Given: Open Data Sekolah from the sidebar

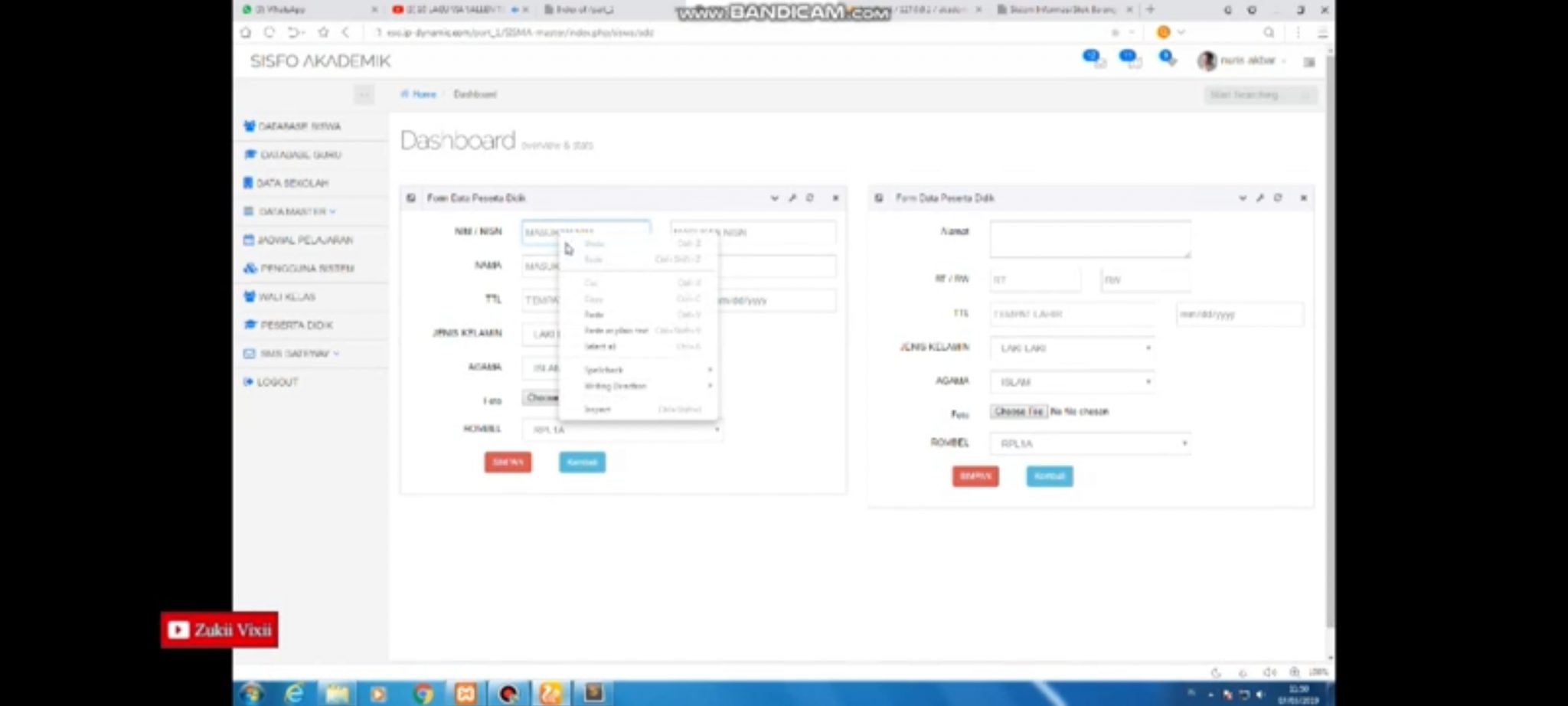Looking at the screenshot, I should click(x=292, y=183).
